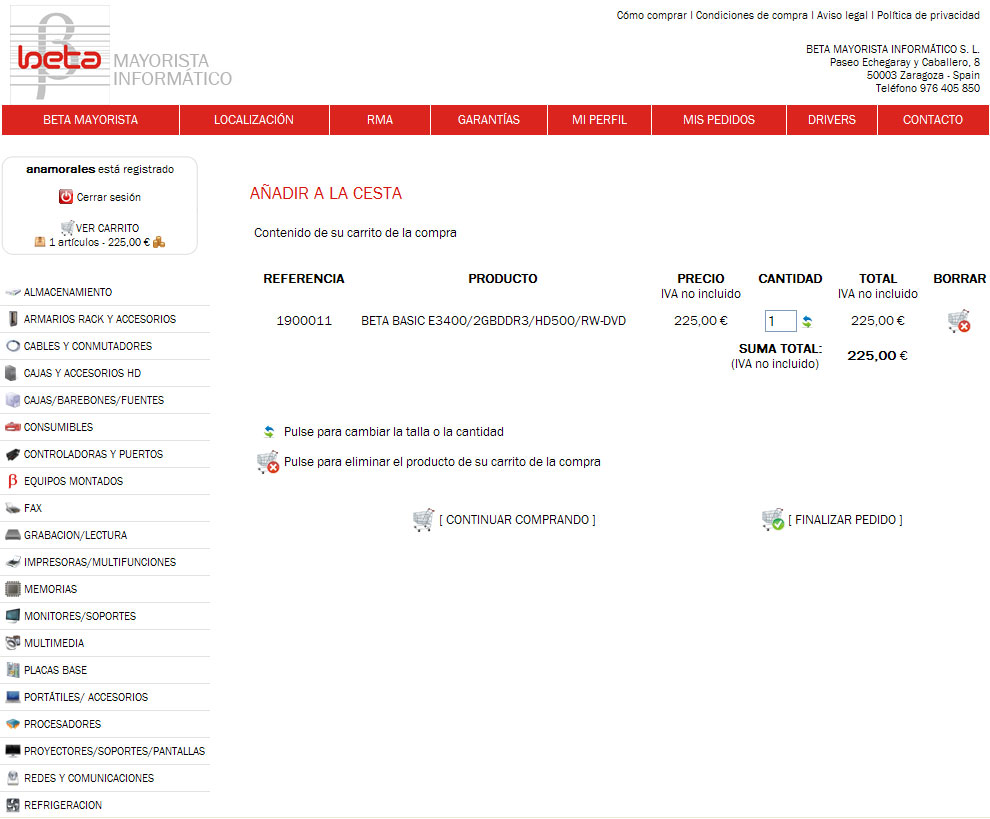Click the SUMA TOTAL amount 225,00 €

[877, 356]
